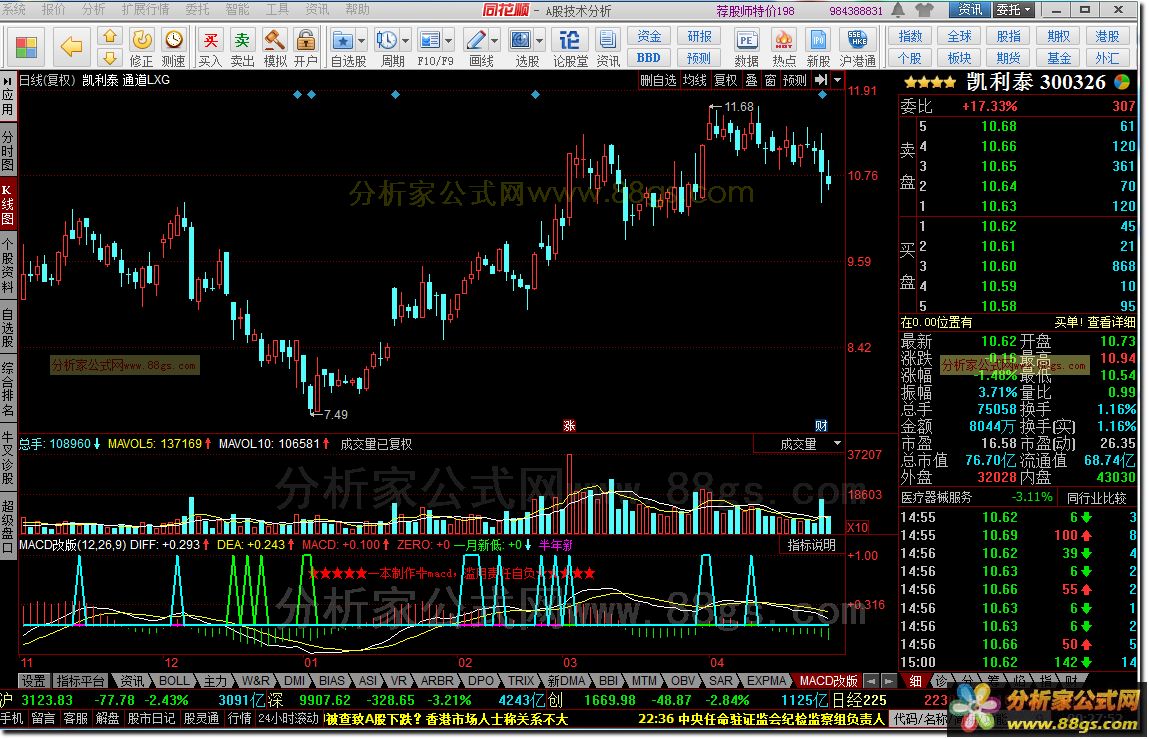1149x739 pixels.
Task: Open the 沪港通 SSE HKE icon
Action: [857, 40]
